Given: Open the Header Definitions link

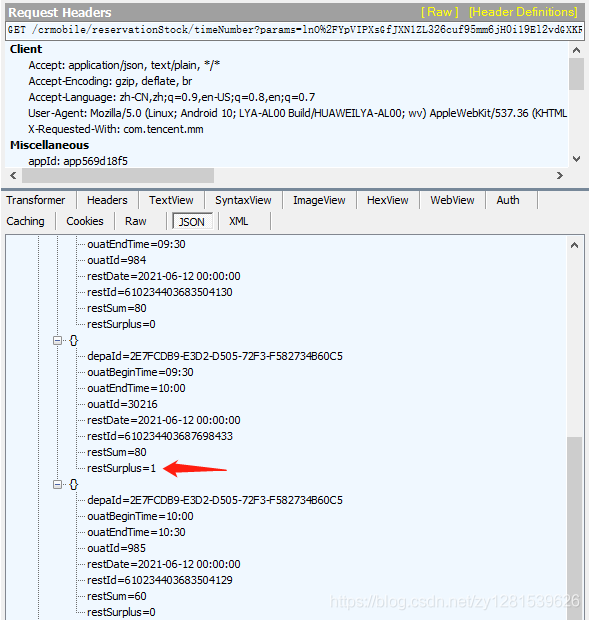Looking at the screenshot, I should [523, 12].
